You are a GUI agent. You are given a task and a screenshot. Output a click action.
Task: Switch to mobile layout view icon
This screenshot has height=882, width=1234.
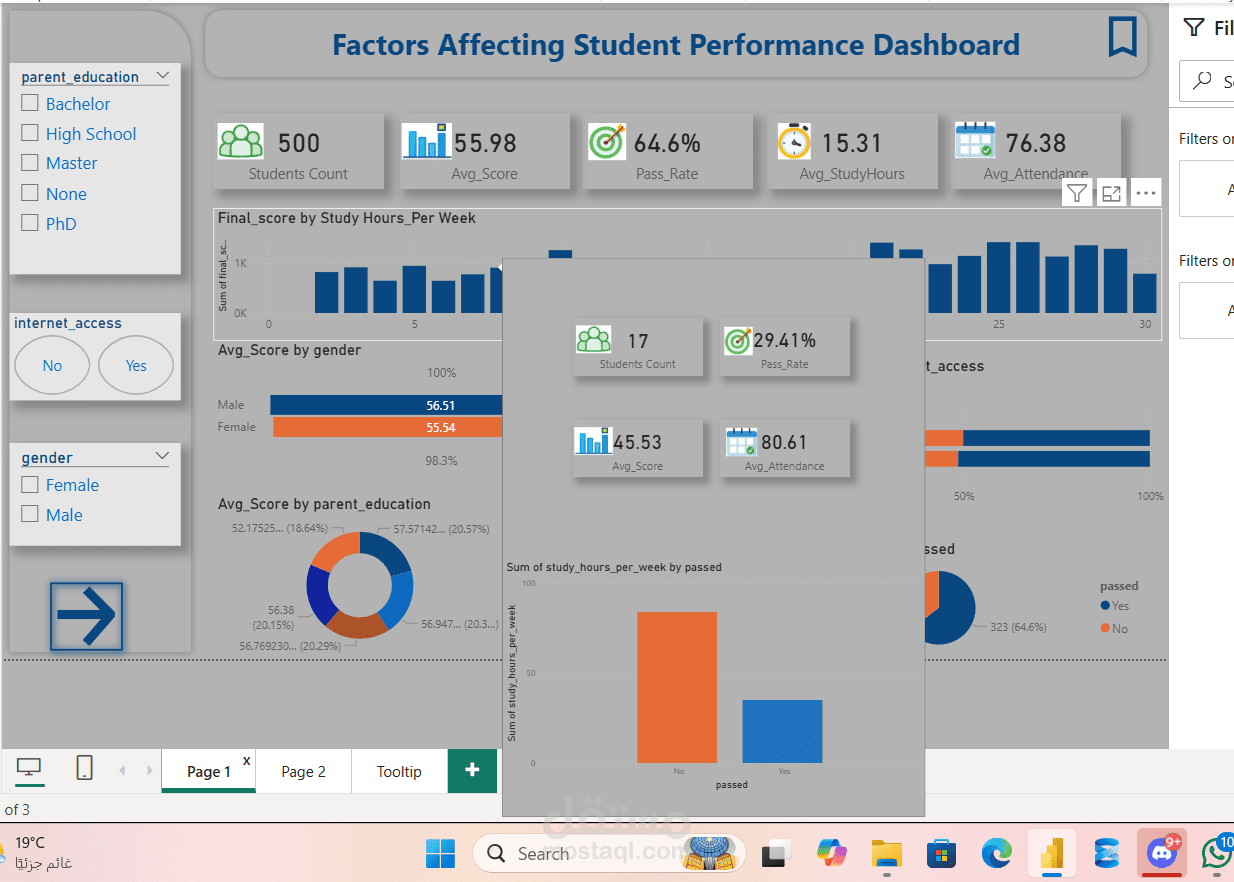[x=85, y=768]
